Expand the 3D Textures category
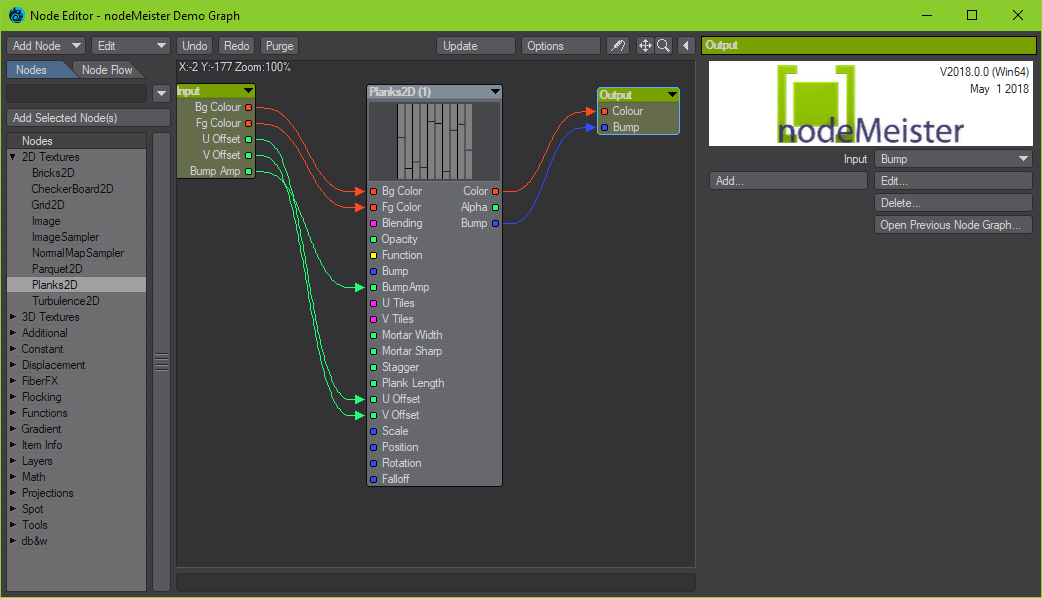 13,317
